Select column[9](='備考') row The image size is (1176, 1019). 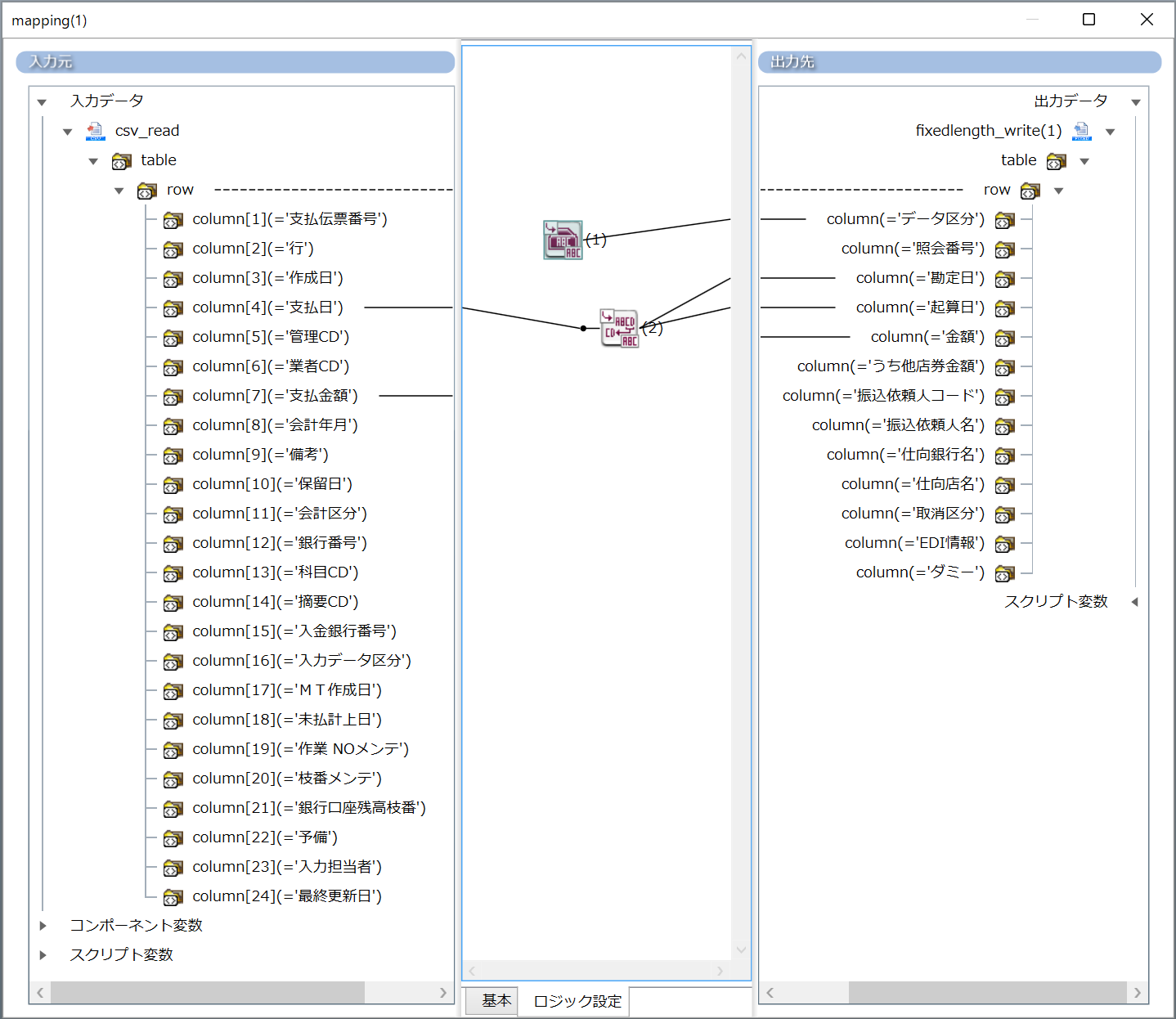261,455
